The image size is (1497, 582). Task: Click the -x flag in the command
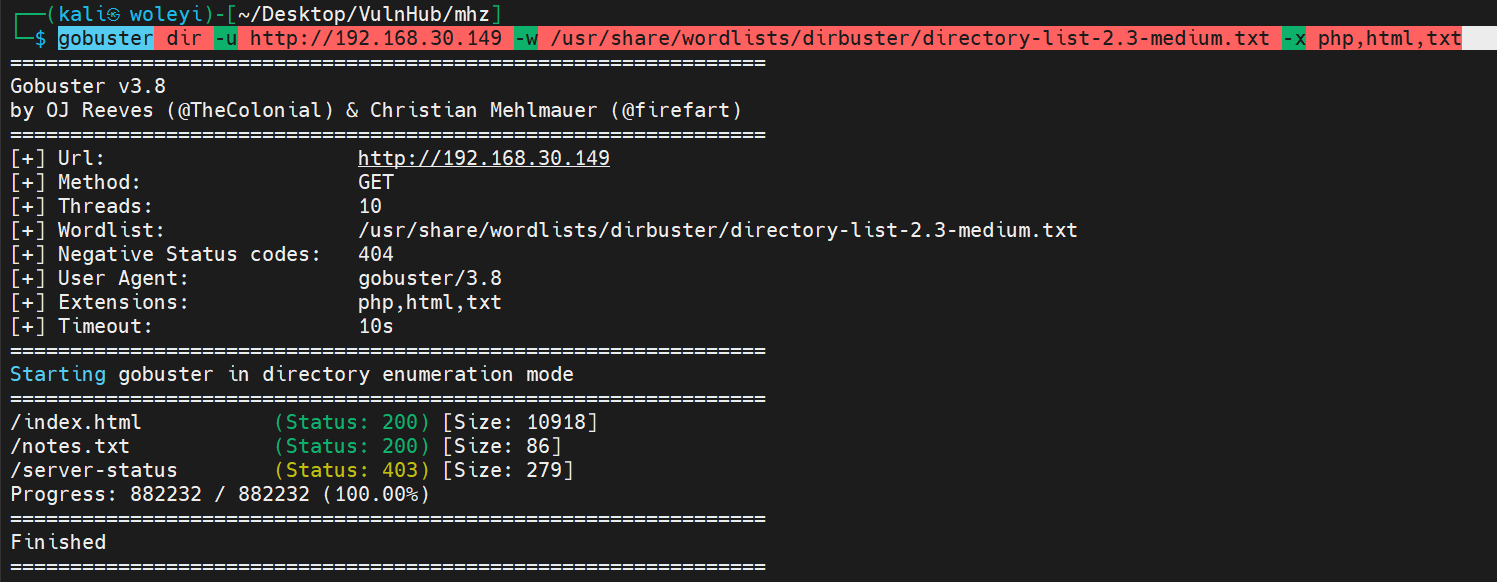(1293, 39)
